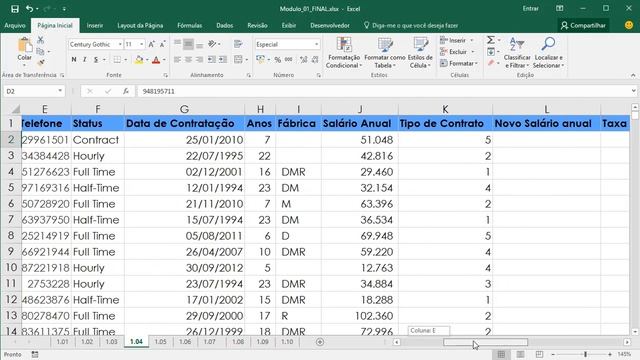Click the Diga-me search box
The width and height of the screenshot is (640, 360).
coord(411,25)
